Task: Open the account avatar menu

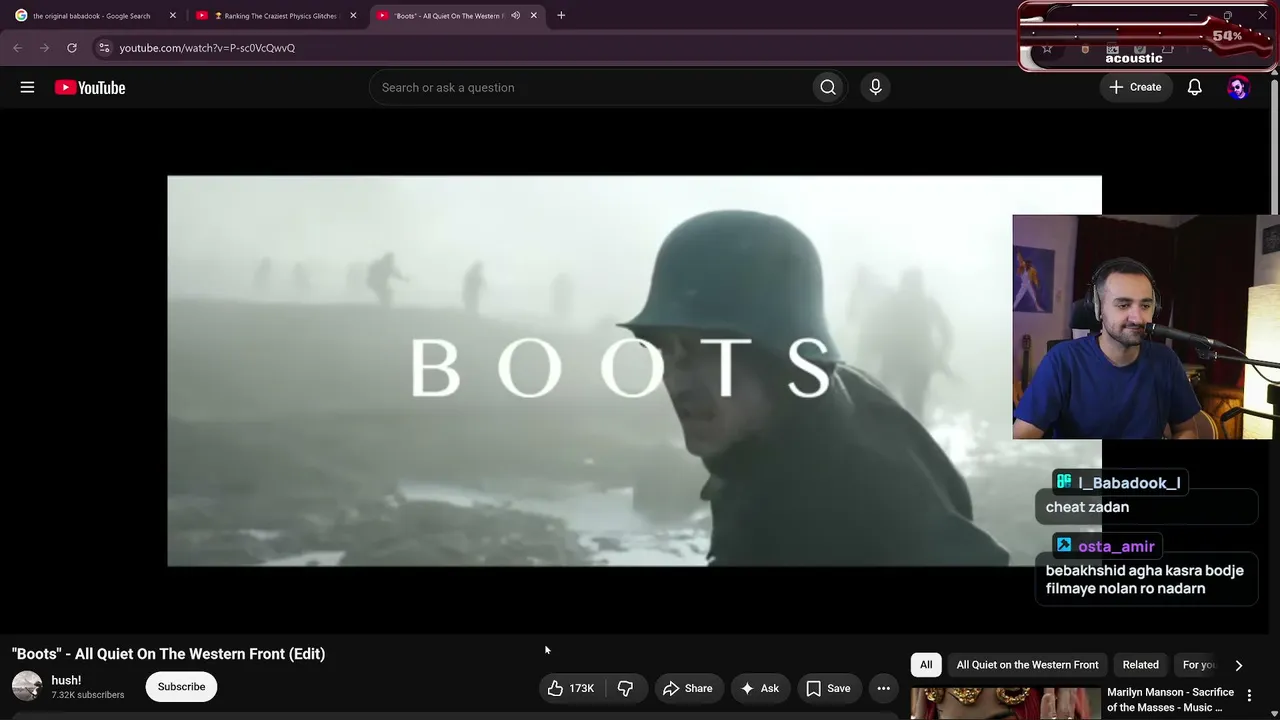Action: pyautogui.click(x=1238, y=87)
